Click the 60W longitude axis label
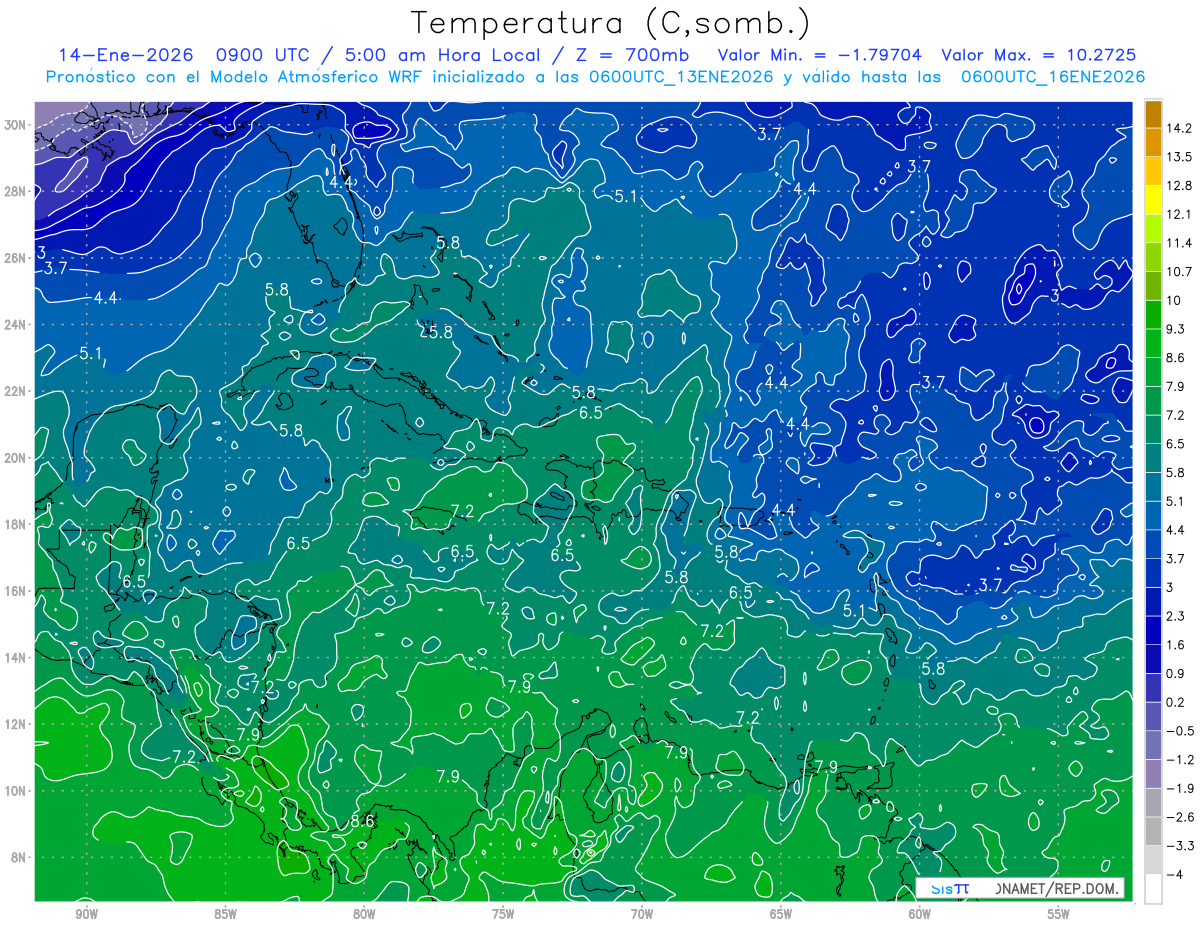The image size is (1200, 927). pos(920,914)
